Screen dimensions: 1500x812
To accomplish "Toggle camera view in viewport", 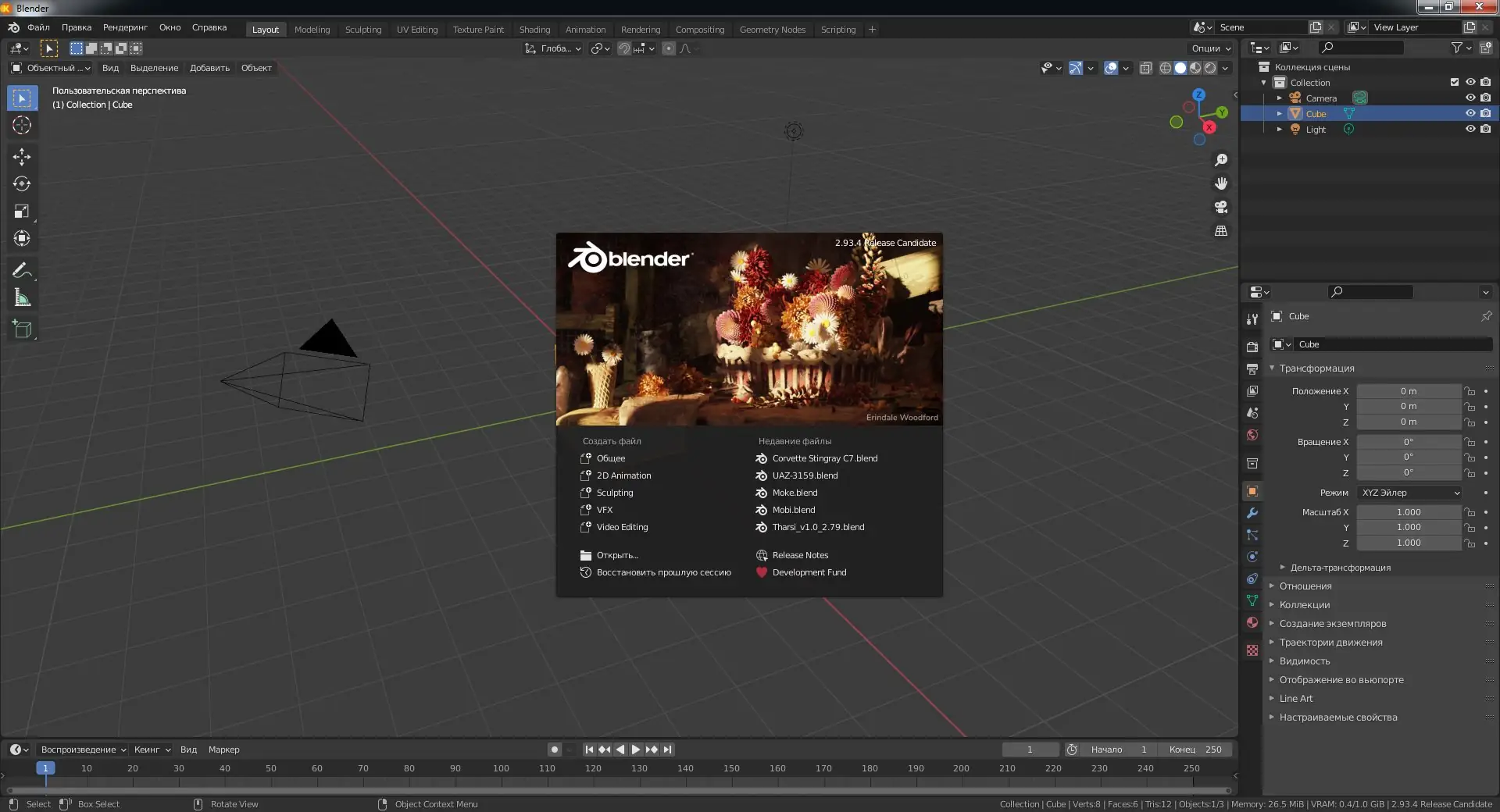I will click(x=1220, y=208).
